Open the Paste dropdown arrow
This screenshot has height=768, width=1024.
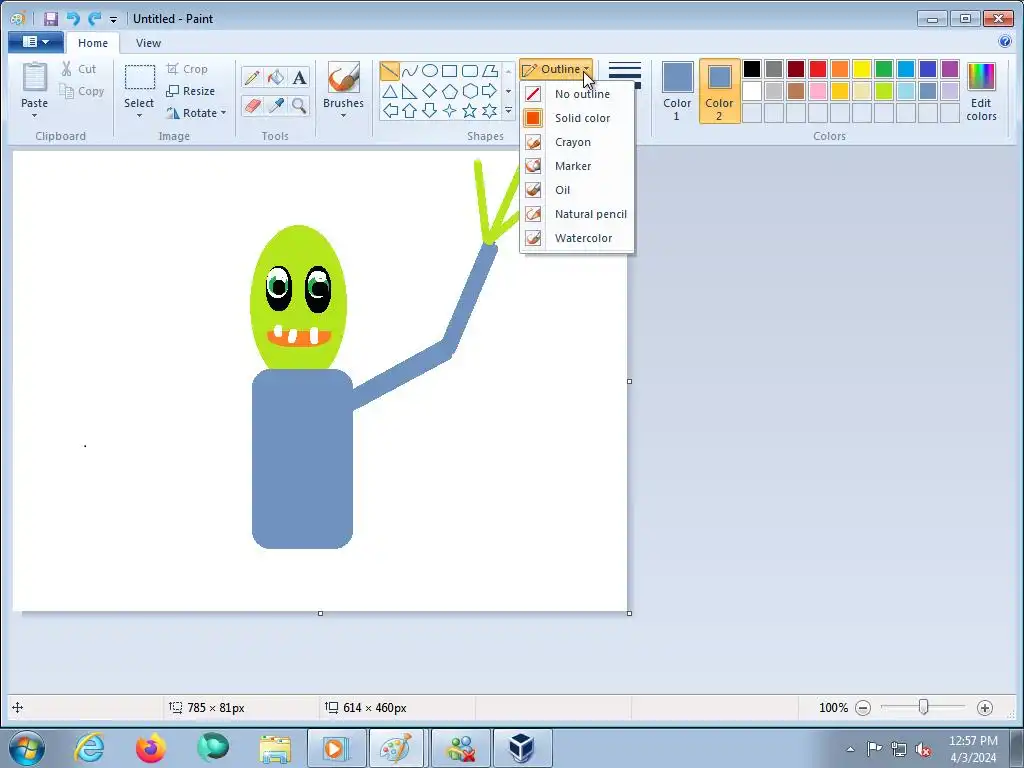coord(34,116)
